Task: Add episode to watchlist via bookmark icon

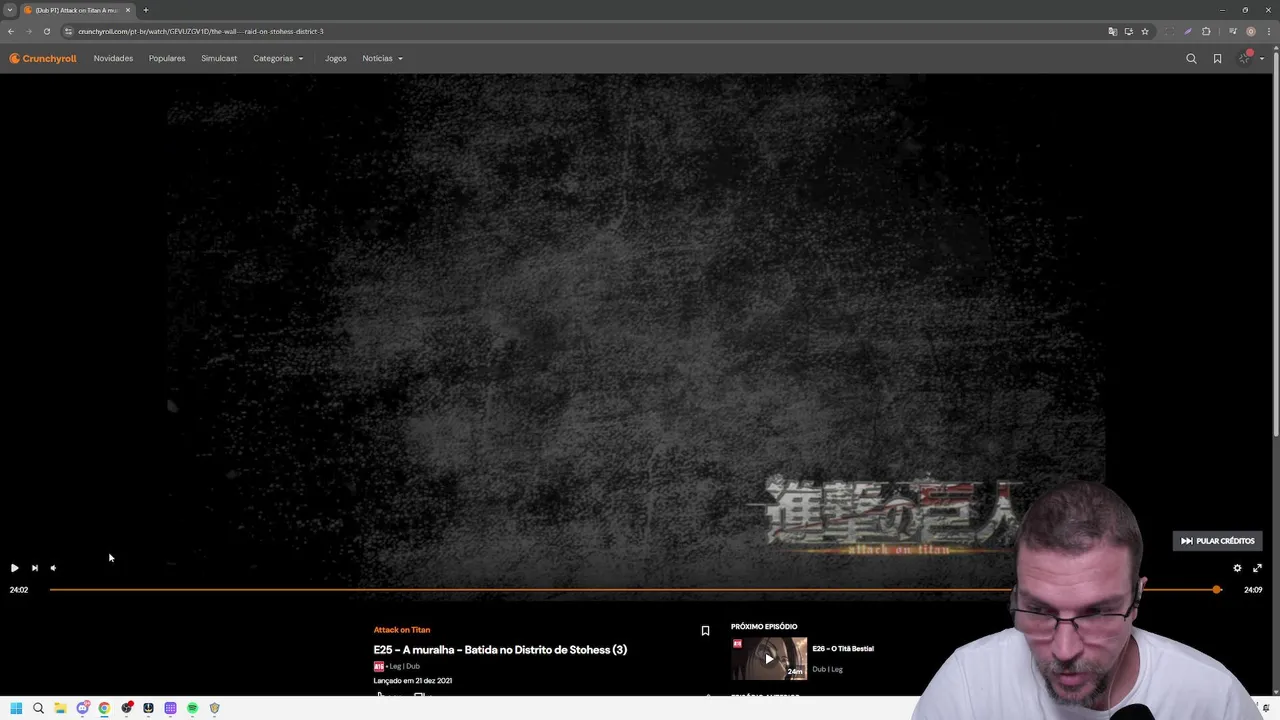Action: 705,631
